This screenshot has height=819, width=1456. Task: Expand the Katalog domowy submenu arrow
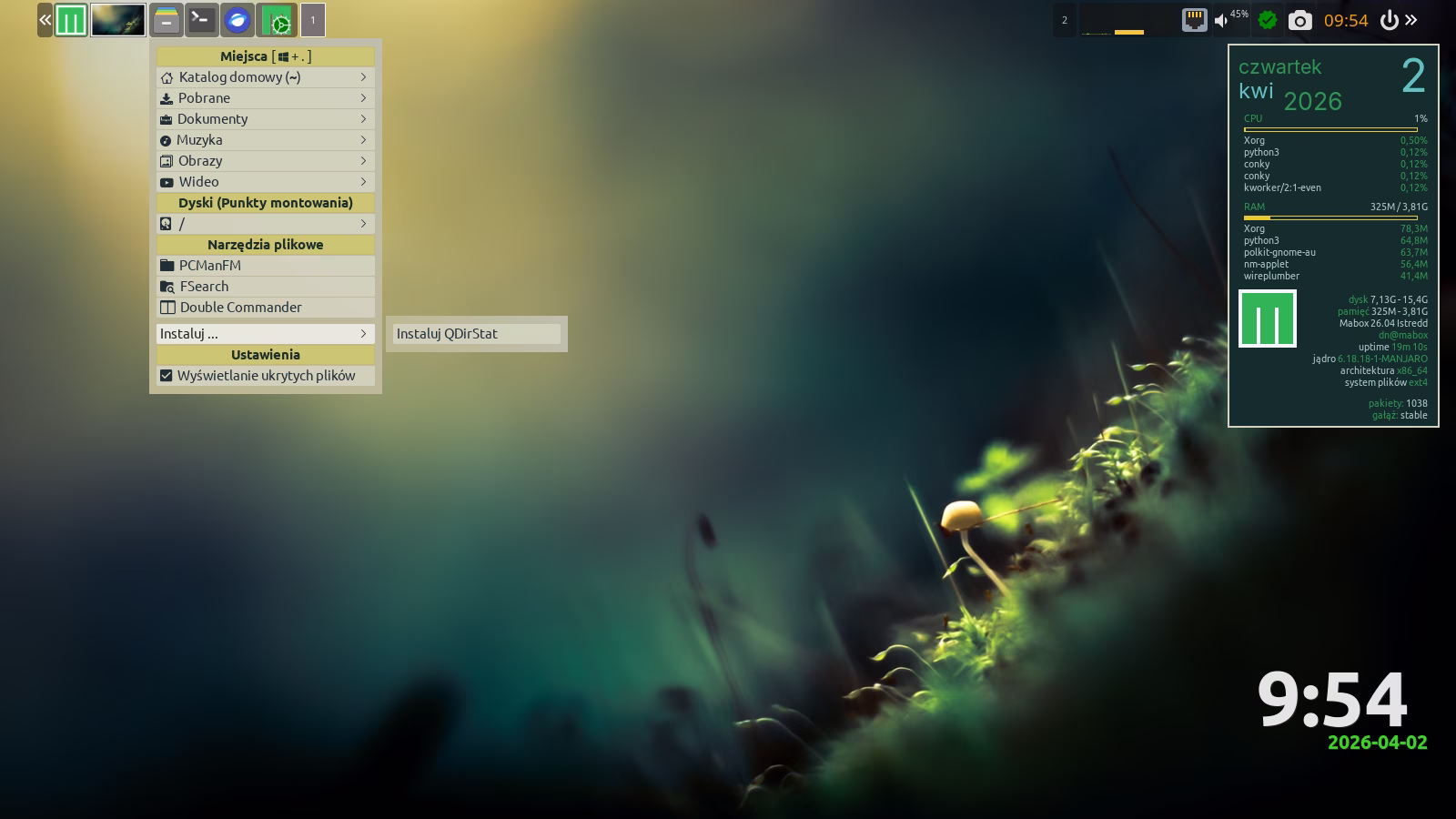(x=363, y=77)
